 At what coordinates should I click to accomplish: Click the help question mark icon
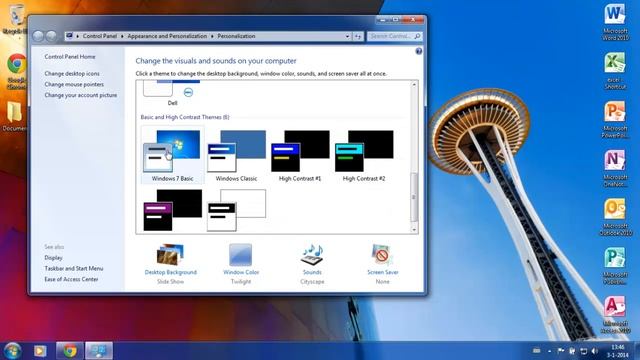(418, 51)
